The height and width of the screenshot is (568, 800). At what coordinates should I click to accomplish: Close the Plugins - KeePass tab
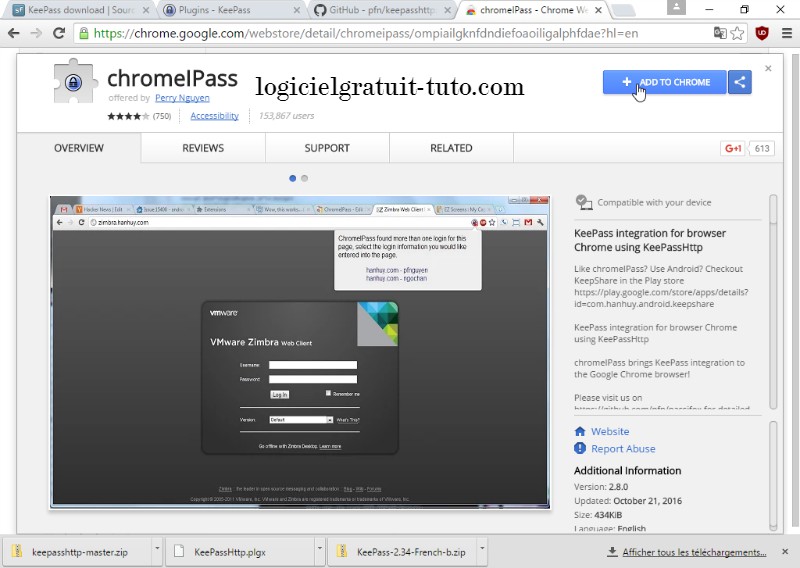coord(297,10)
